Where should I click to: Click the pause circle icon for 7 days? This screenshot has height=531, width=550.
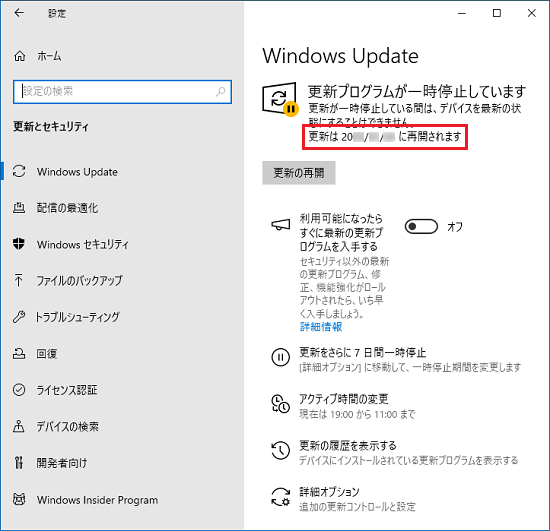(x=280, y=357)
